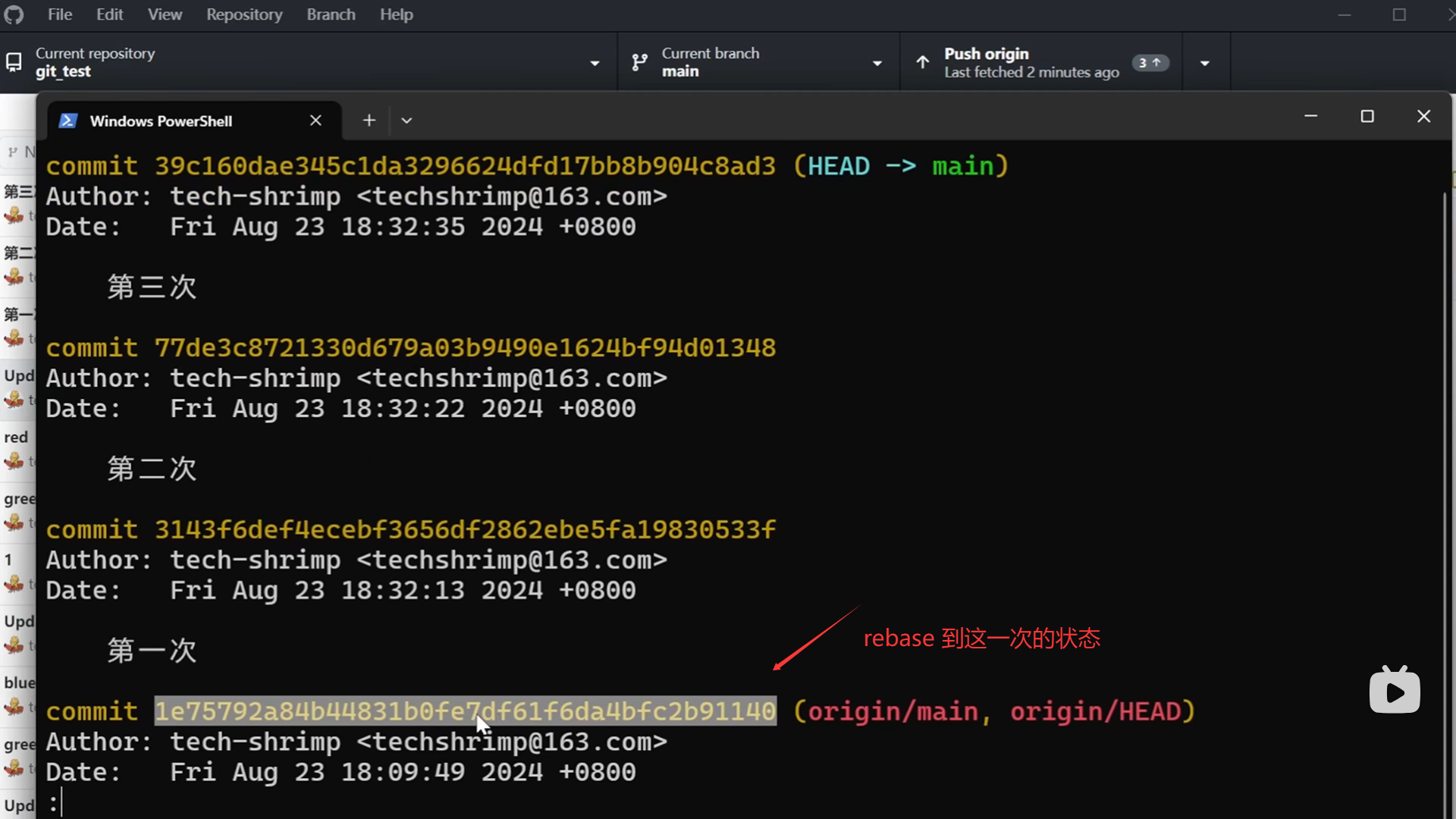Screen dimensions: 1456x819
Task: Open the Branch menu
Action: [x=331, y=14]
